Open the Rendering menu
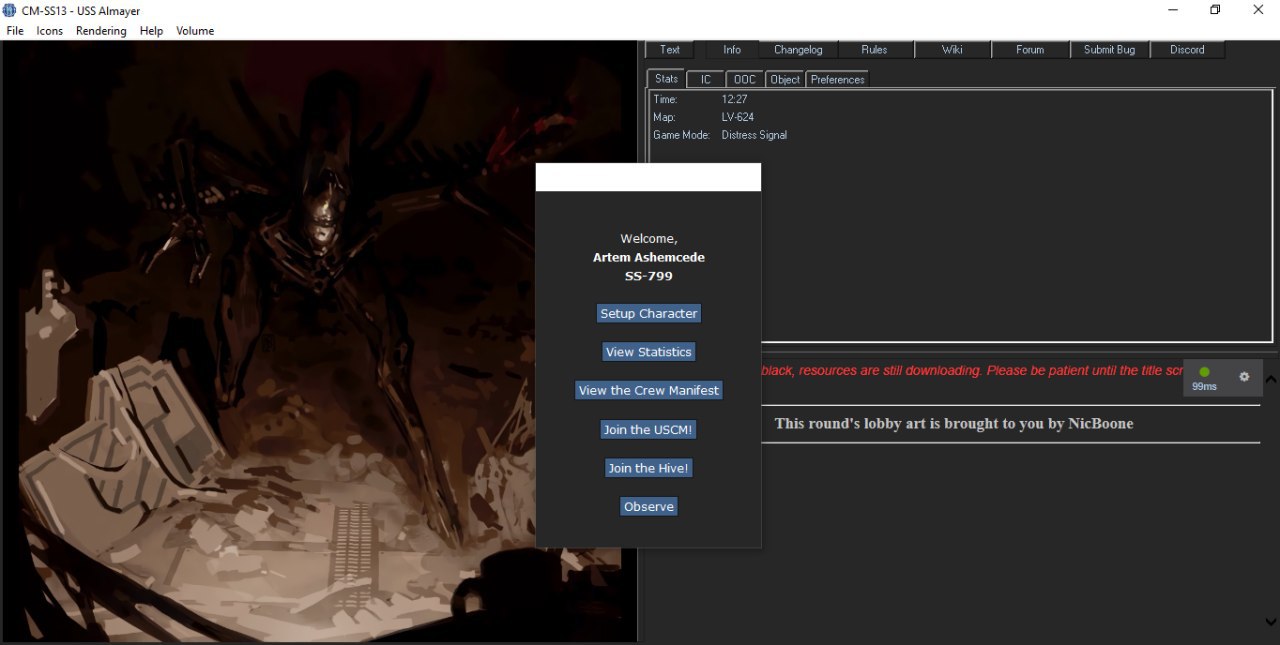 (101, 31)
